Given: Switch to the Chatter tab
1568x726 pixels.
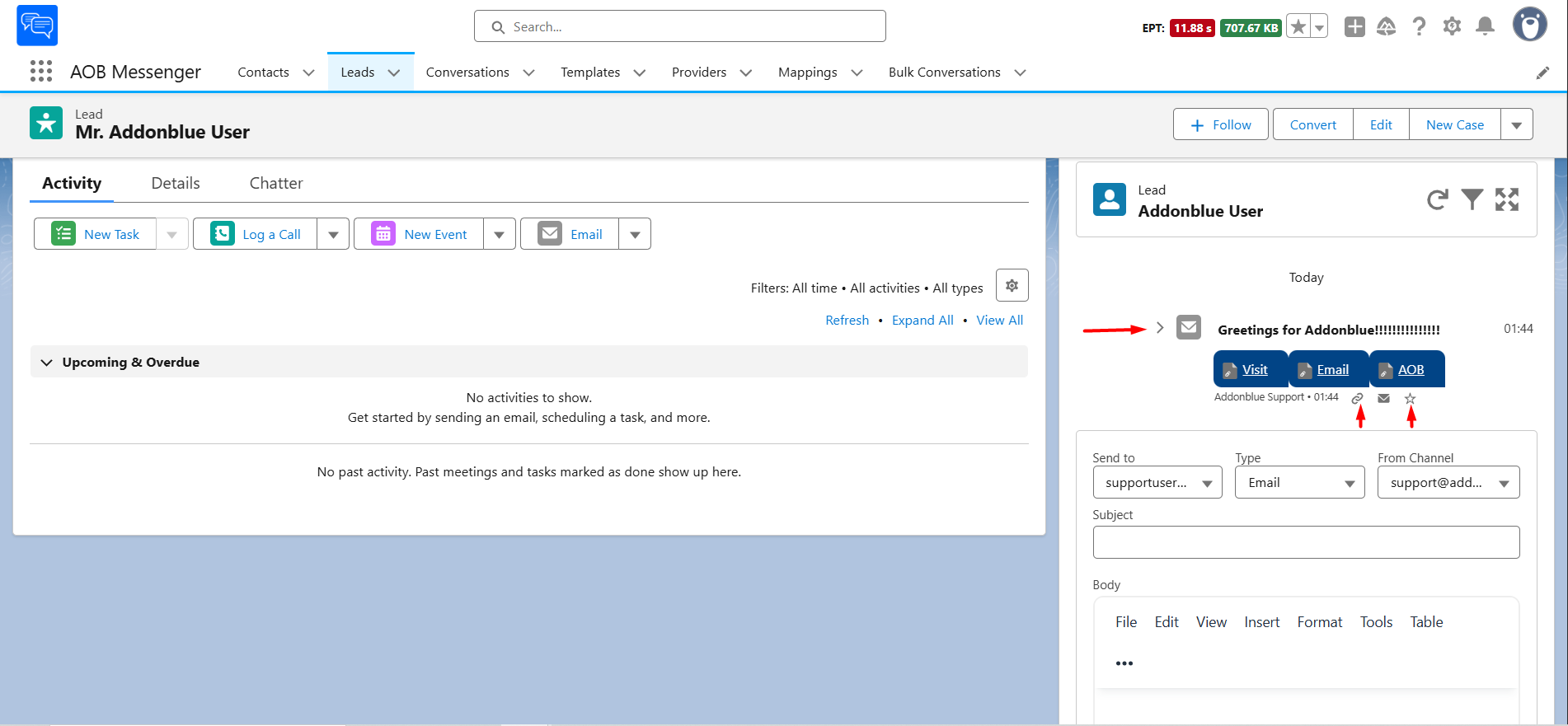Looking at the screenshot, I should (276, 183).
